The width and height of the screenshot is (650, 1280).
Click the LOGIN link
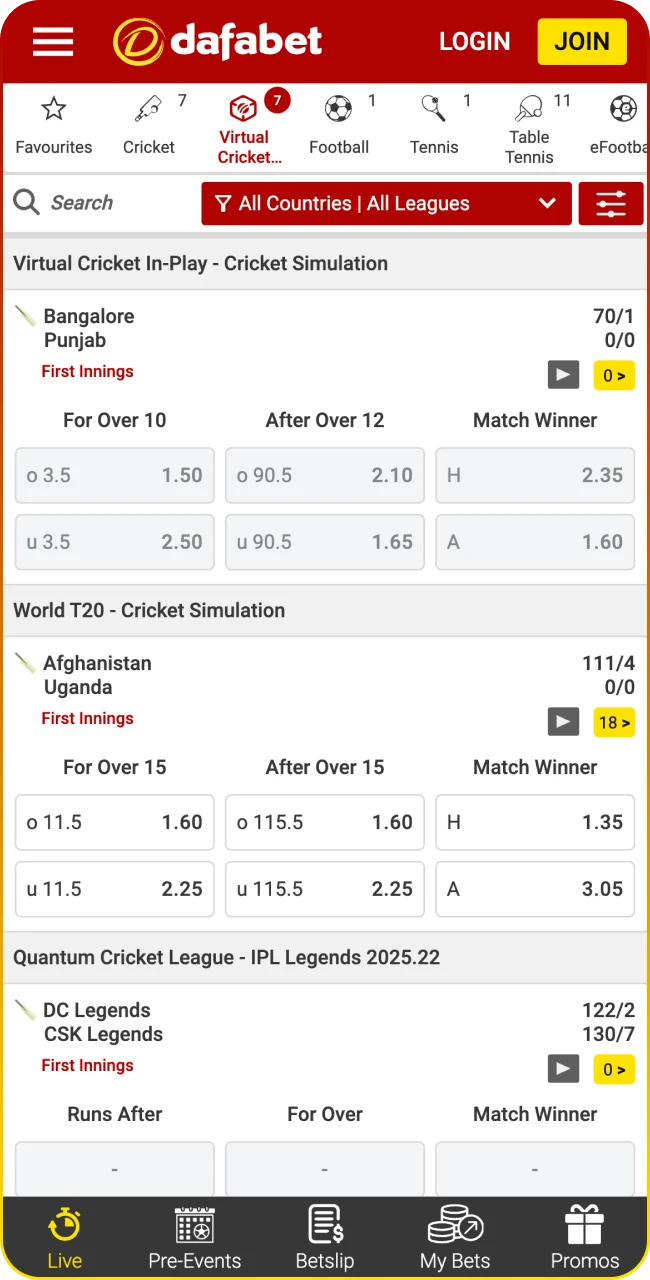(x=474, y=41)
